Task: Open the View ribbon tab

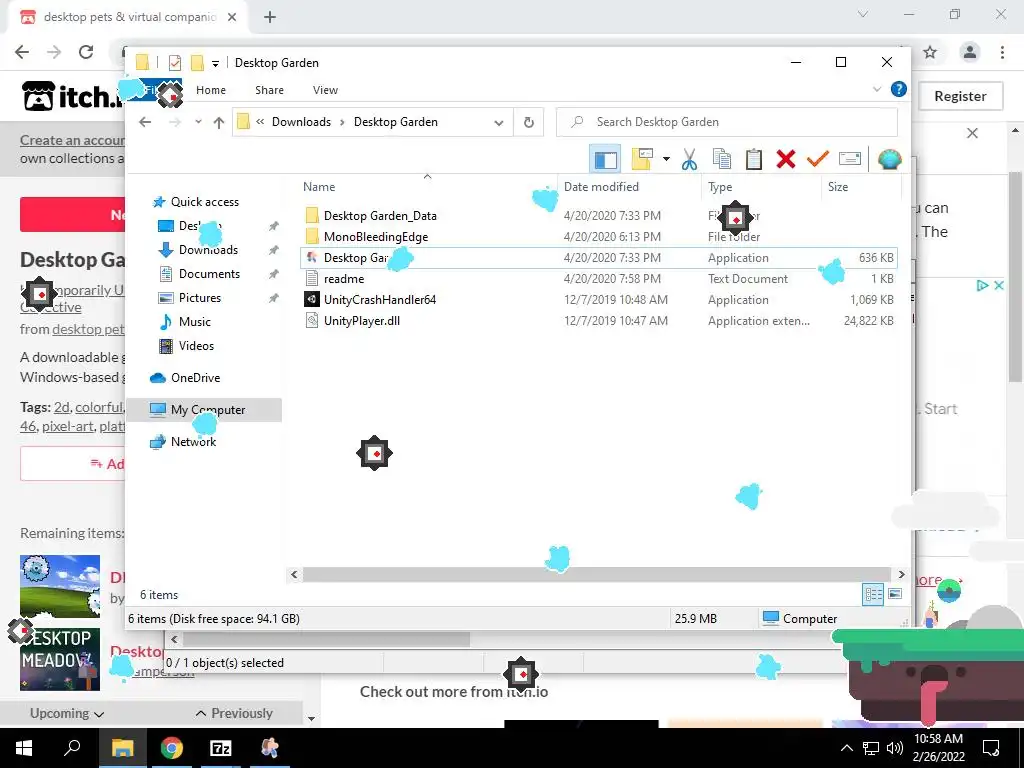Action: 325,90
